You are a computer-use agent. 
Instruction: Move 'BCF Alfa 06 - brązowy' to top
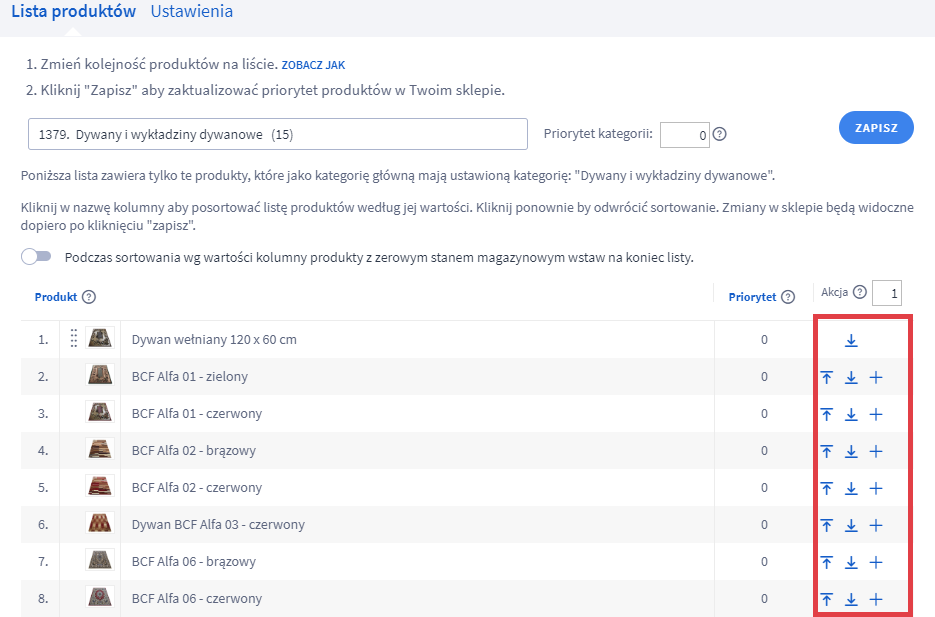coord(826,562)
